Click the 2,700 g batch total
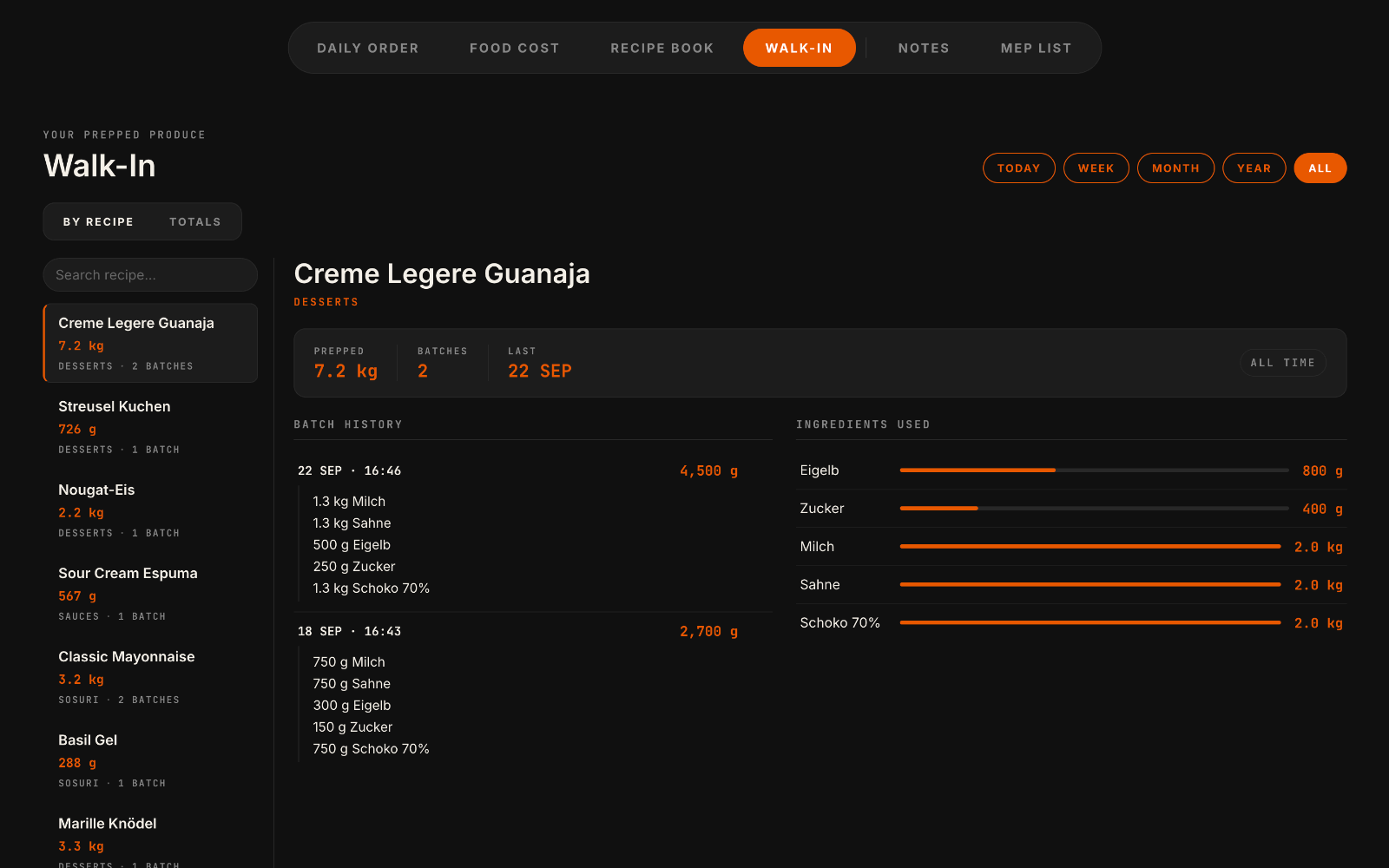 coord(708,632)
